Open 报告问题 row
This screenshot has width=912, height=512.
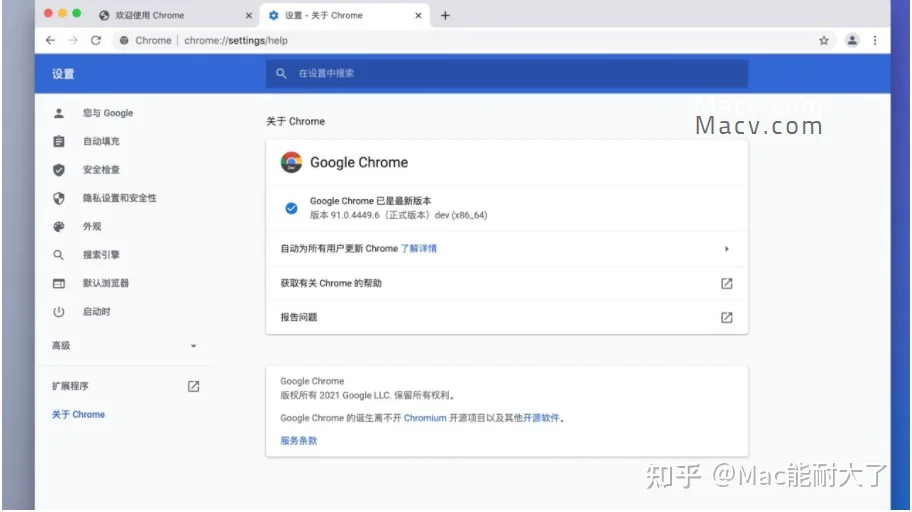(507, 318)
